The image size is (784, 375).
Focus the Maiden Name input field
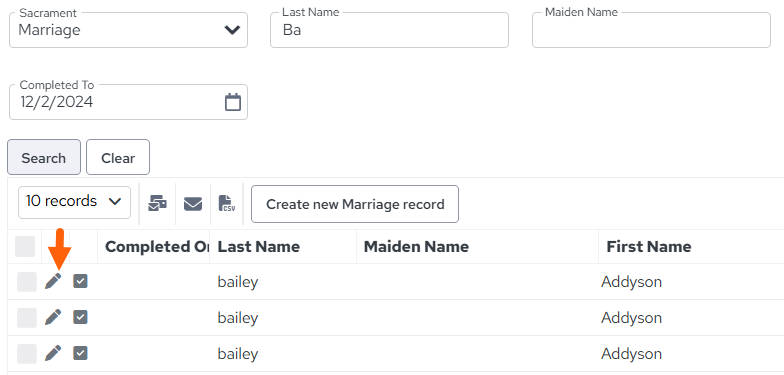pyautogui.click(x=651, y=30)
